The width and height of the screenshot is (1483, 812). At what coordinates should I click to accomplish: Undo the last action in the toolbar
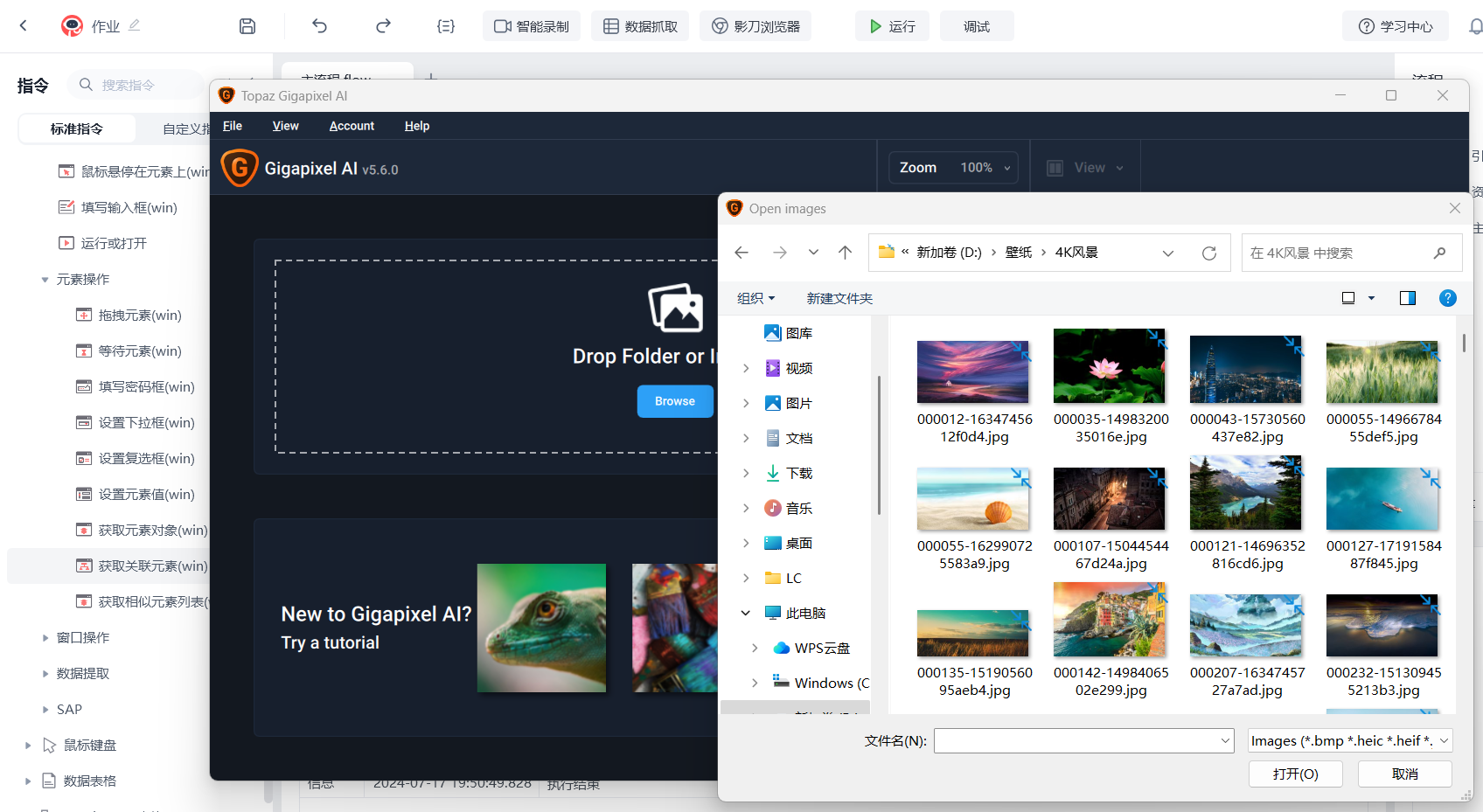[319, 26]
